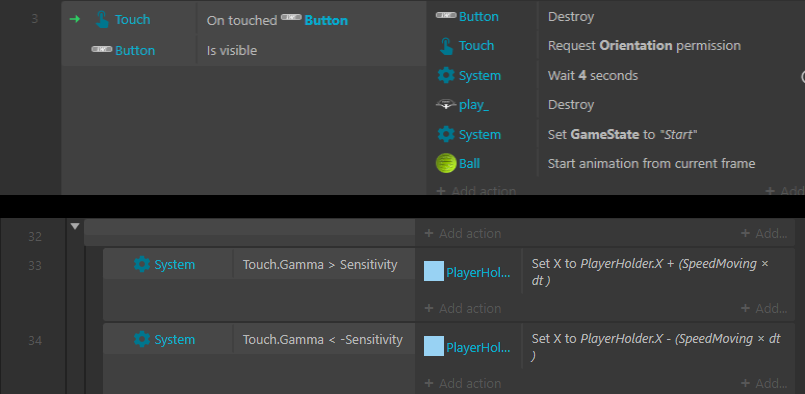This screenshot has height=394, width=805.
Task: Select the System gear beside Set GameState
Action: (446, 135)
